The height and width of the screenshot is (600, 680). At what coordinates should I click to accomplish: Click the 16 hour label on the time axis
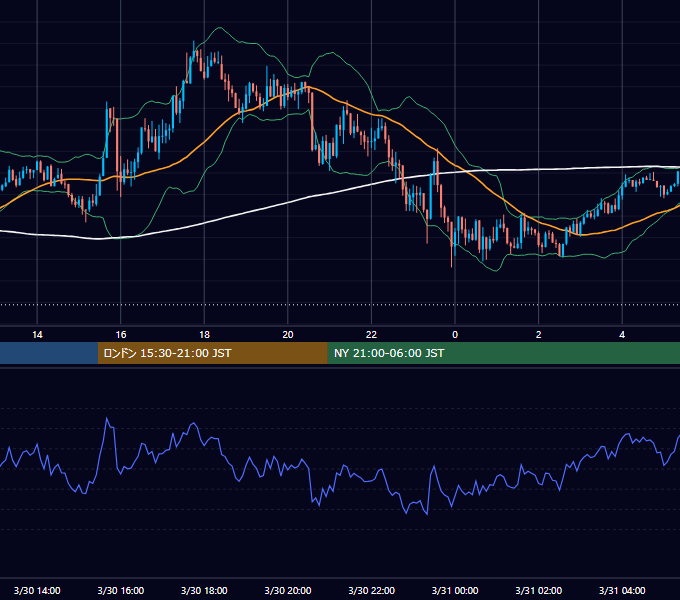pos(121,335)
